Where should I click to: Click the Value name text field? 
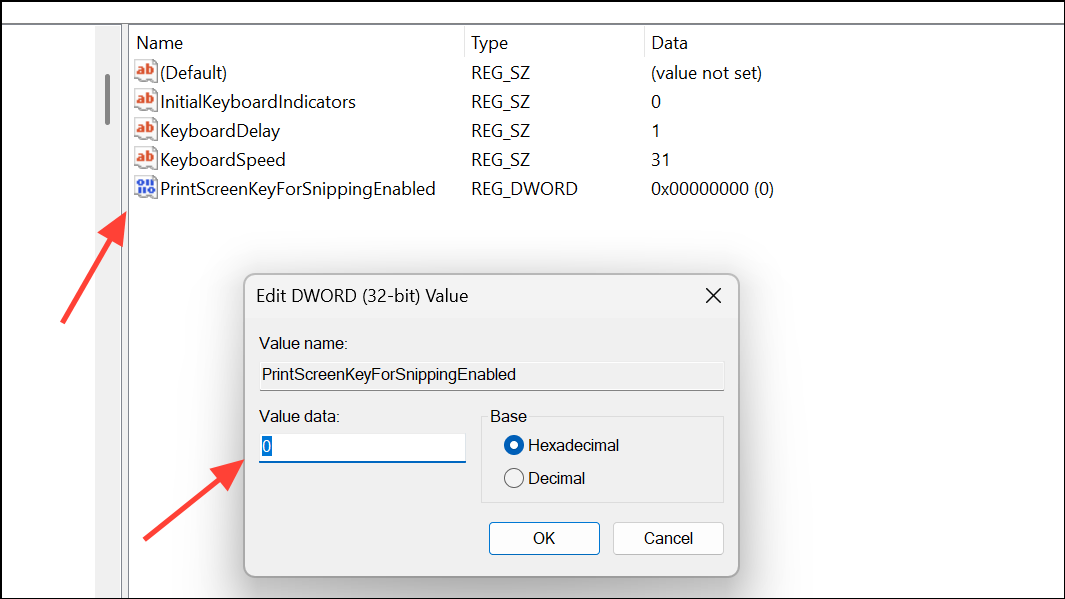(491, 375)
